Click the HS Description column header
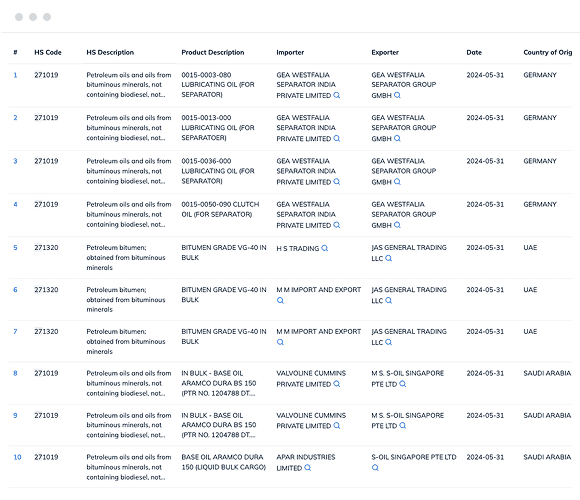580x500 pixels. pos(110,53)
